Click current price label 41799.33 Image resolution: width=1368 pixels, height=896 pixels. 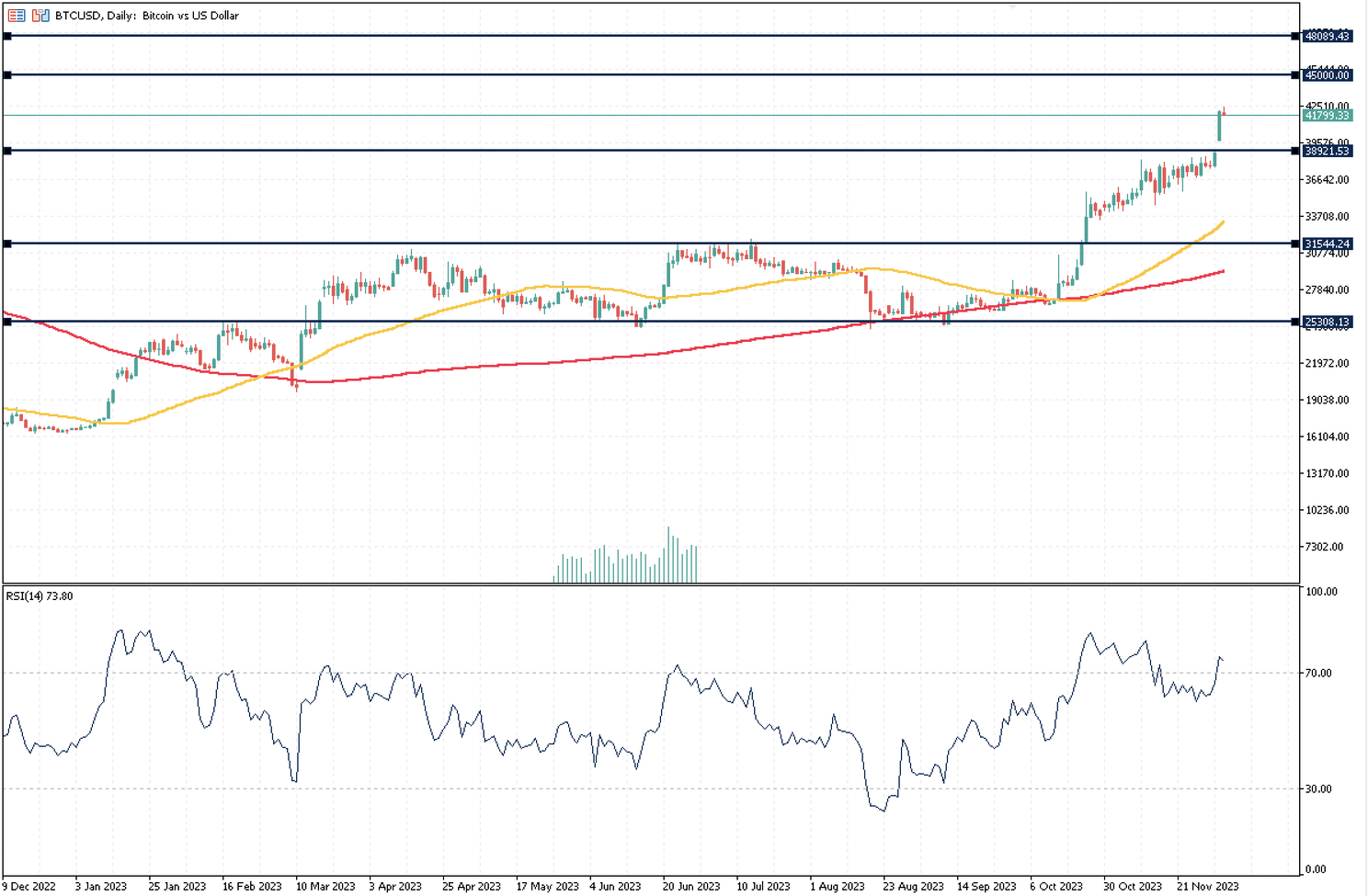coord(1328,115)
